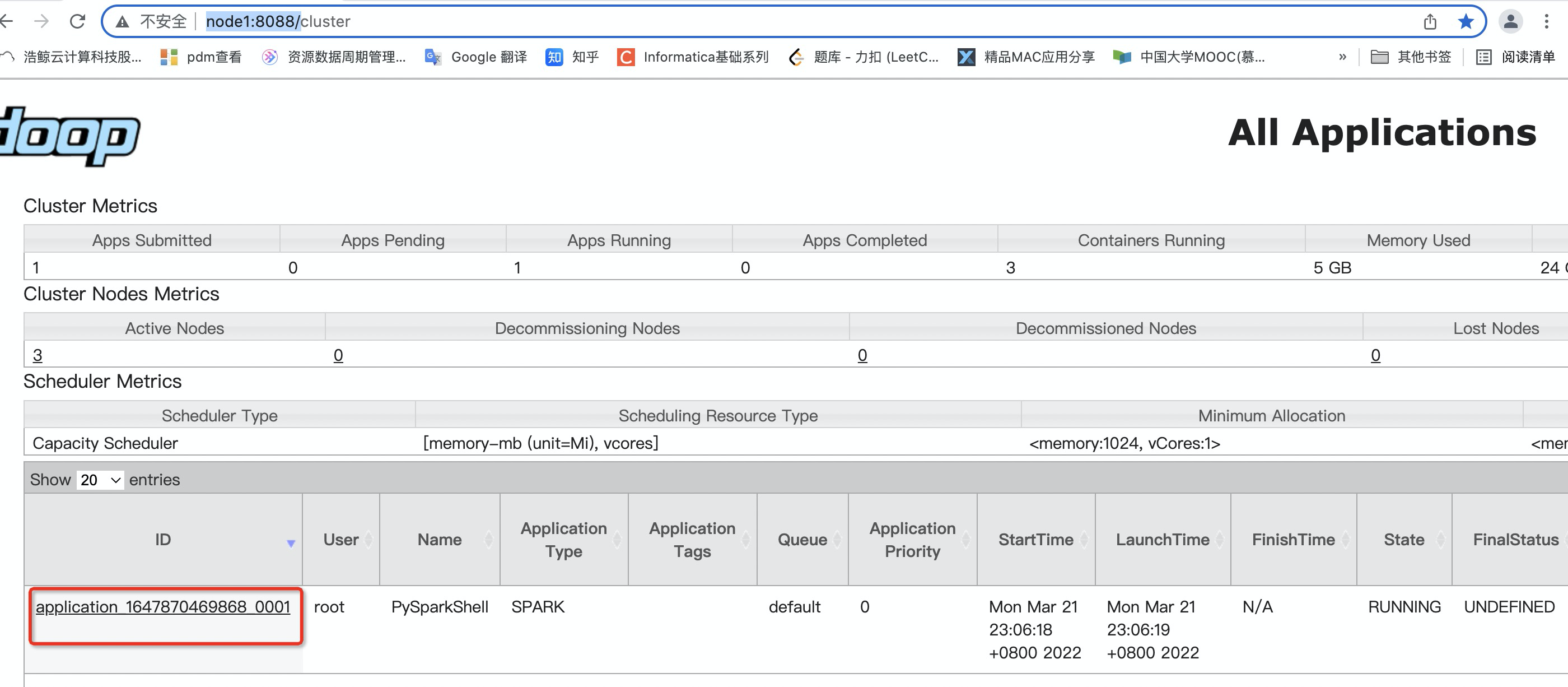
Task: Click the share page icon
Action: (x=1430, y=22)
